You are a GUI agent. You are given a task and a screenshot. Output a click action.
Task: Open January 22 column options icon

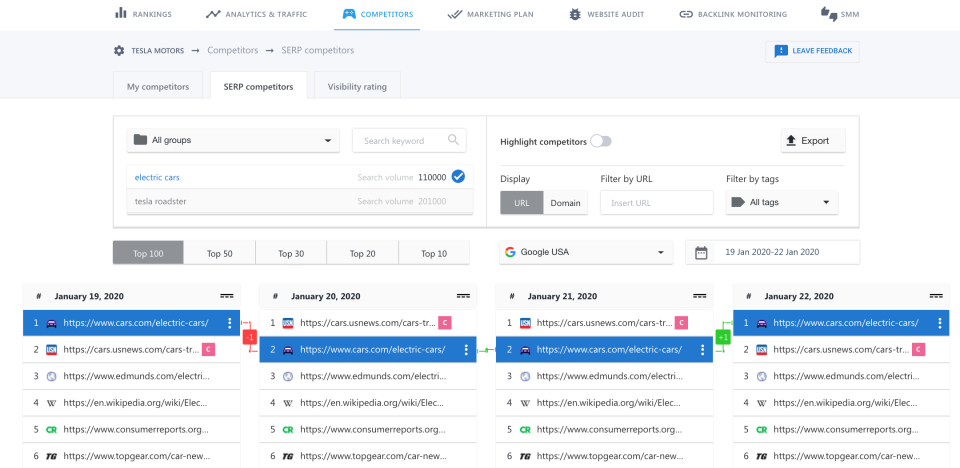pos(936,296)
